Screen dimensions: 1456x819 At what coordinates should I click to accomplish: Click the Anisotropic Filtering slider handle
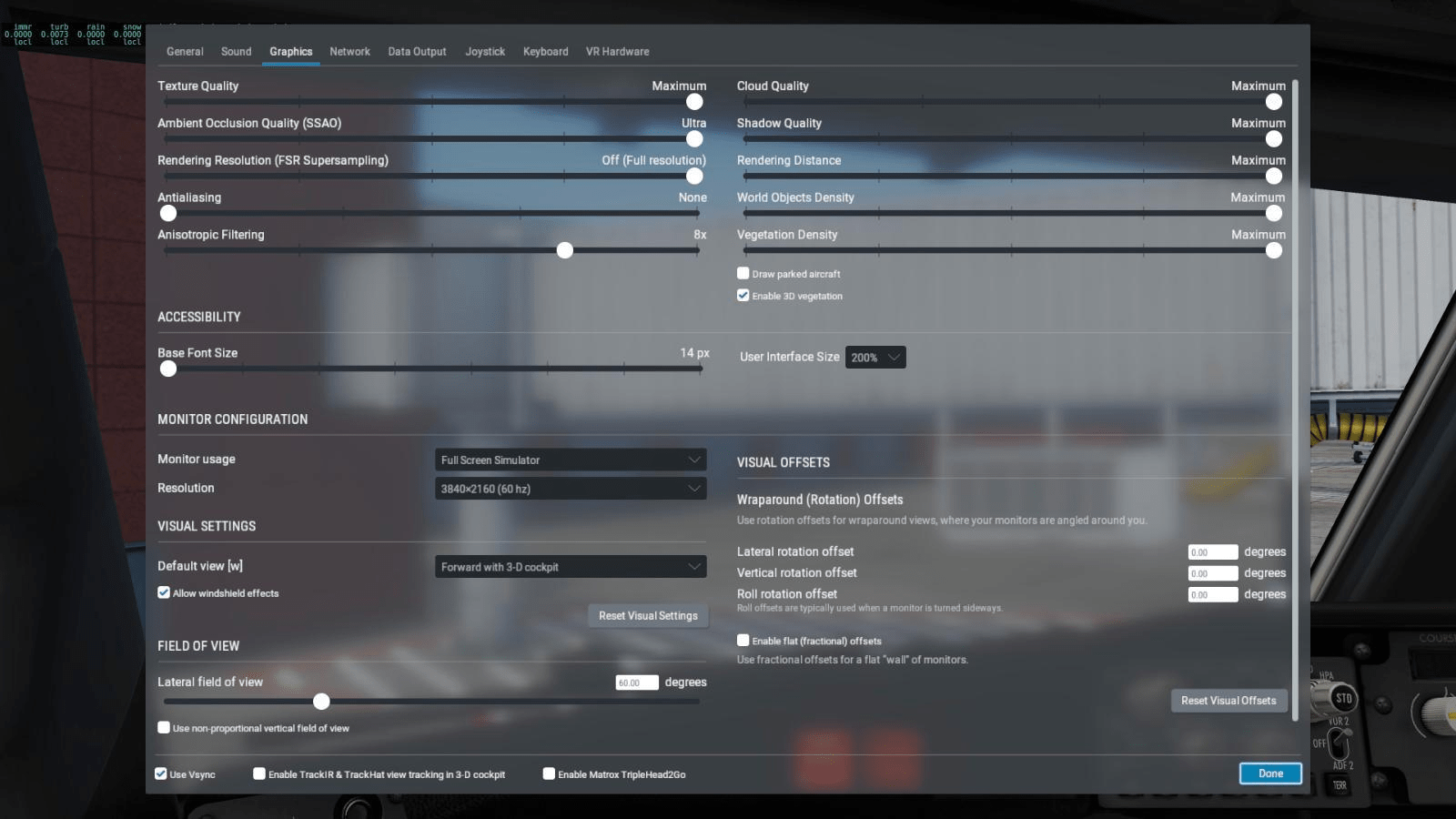click(564, 250)
